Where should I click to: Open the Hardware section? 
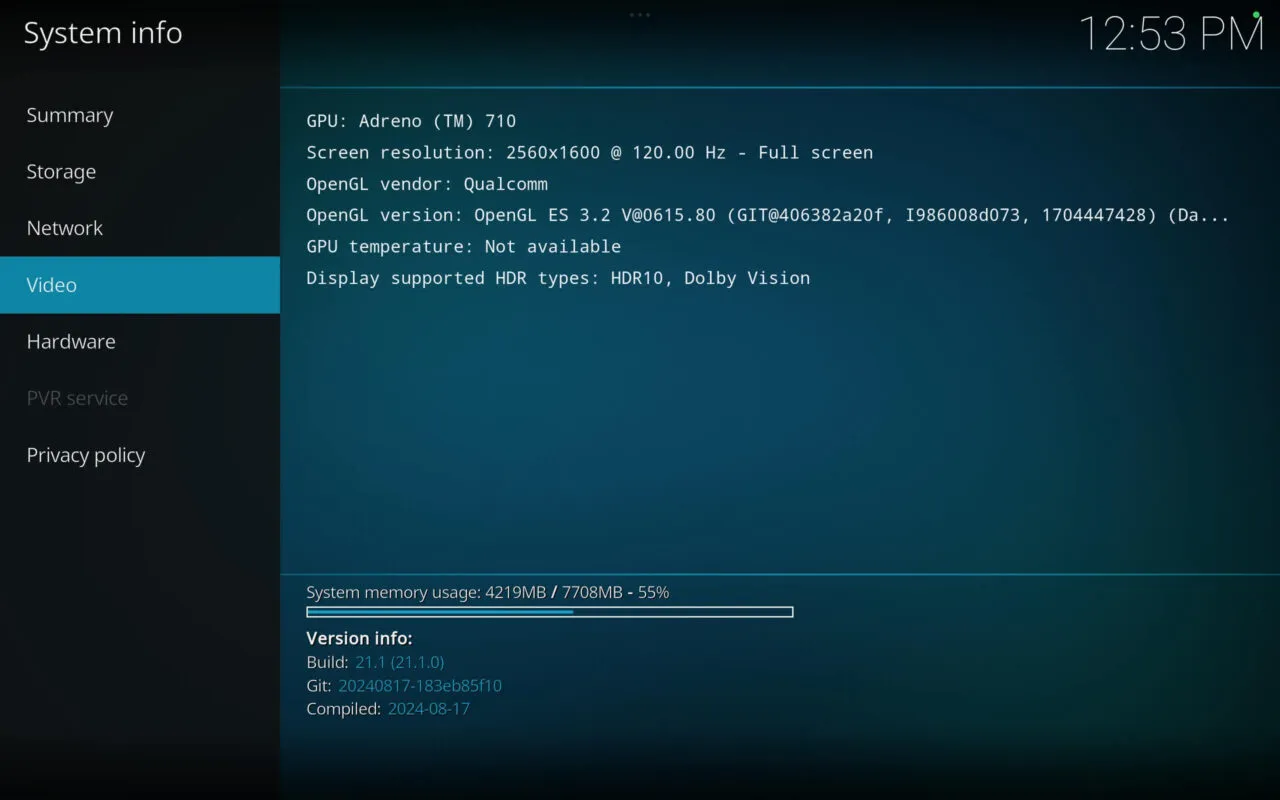coord(70,341)
